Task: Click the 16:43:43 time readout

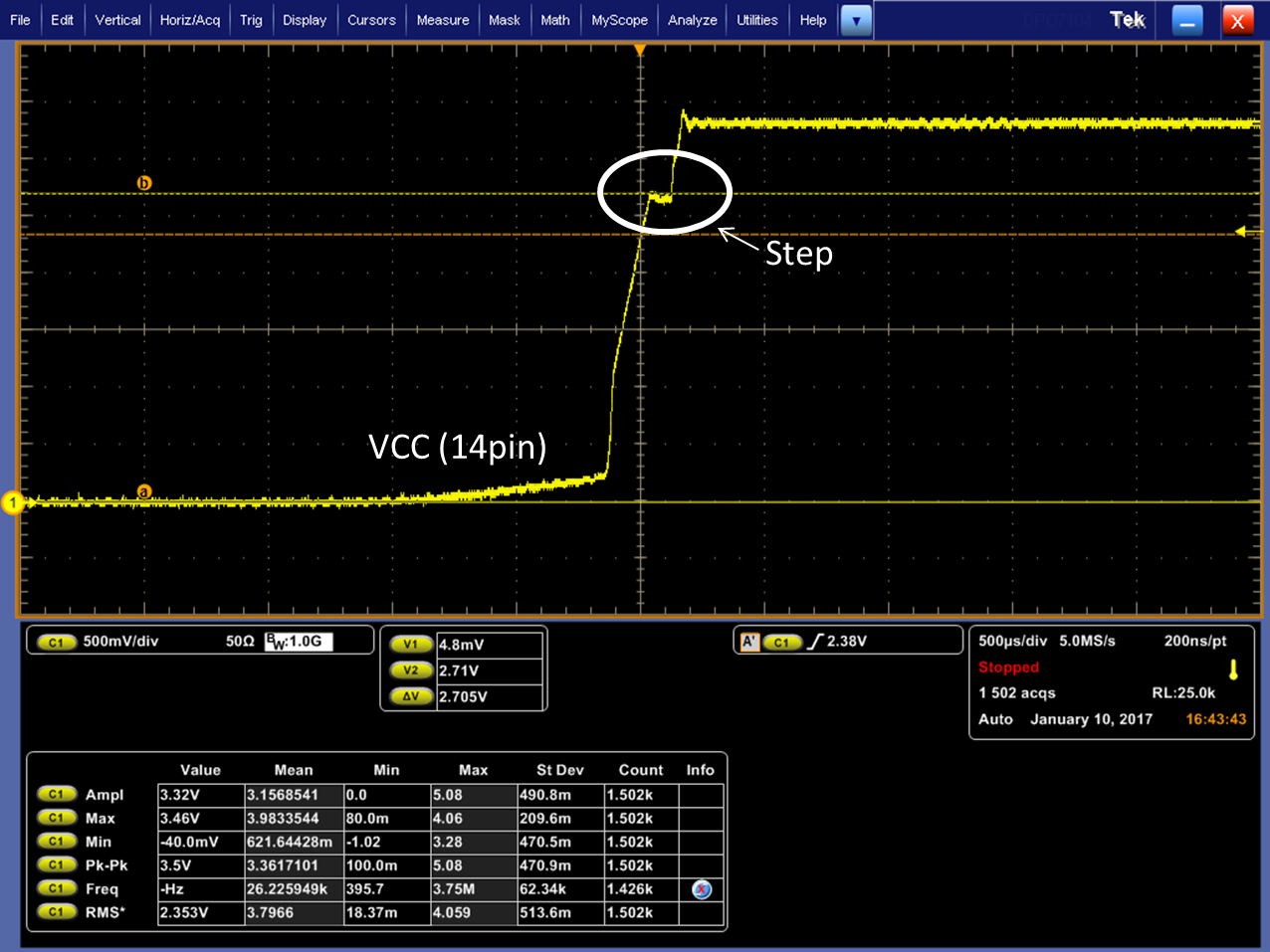Action: tap(1215, 719)
